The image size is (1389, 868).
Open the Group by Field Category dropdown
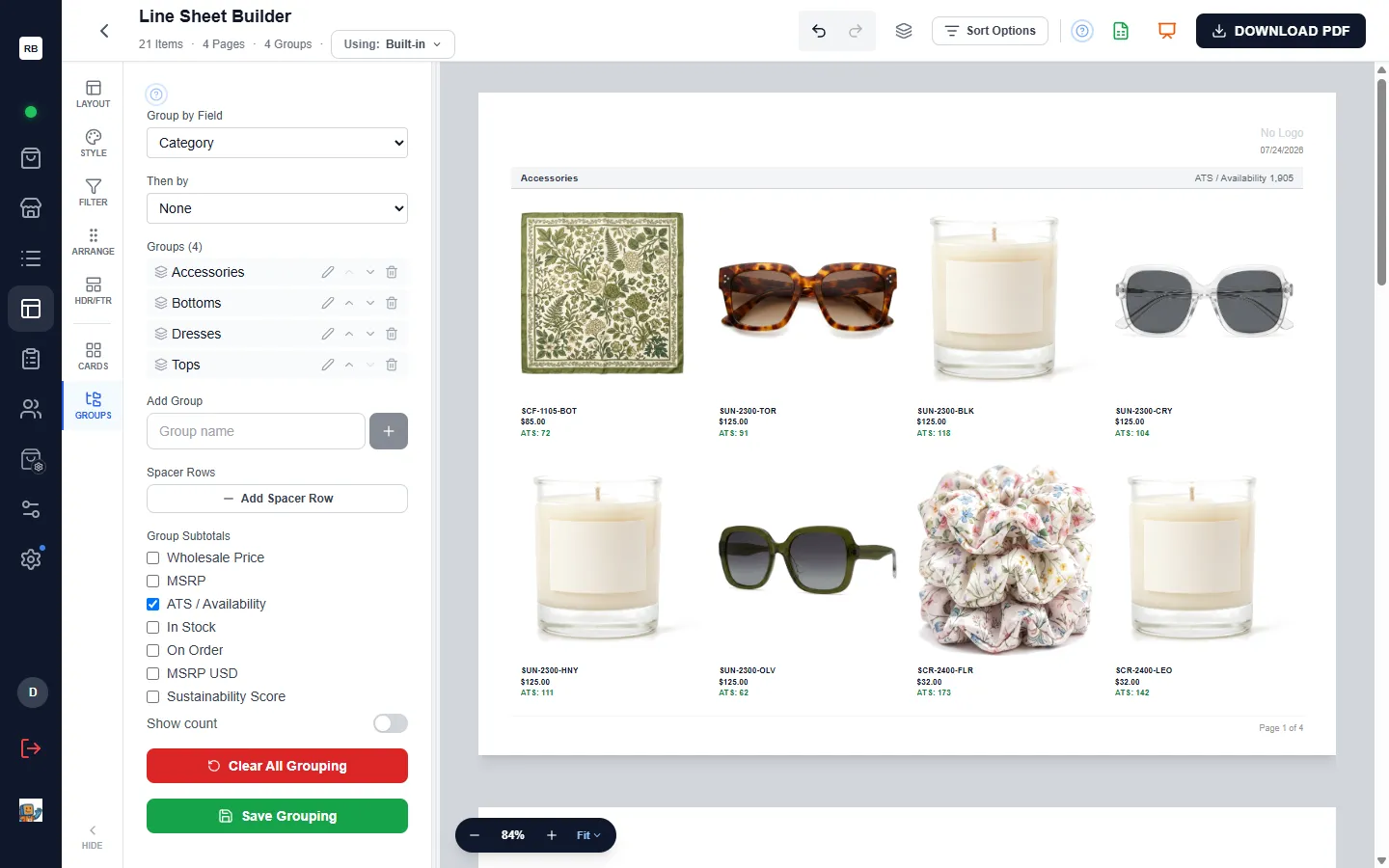pyautogui.click(x=277, y=143)
